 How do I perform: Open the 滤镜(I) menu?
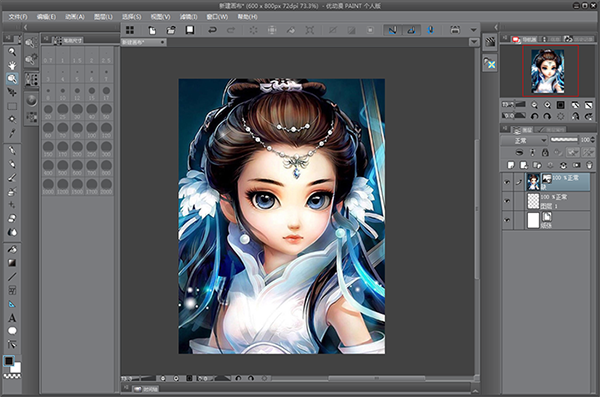189,17
